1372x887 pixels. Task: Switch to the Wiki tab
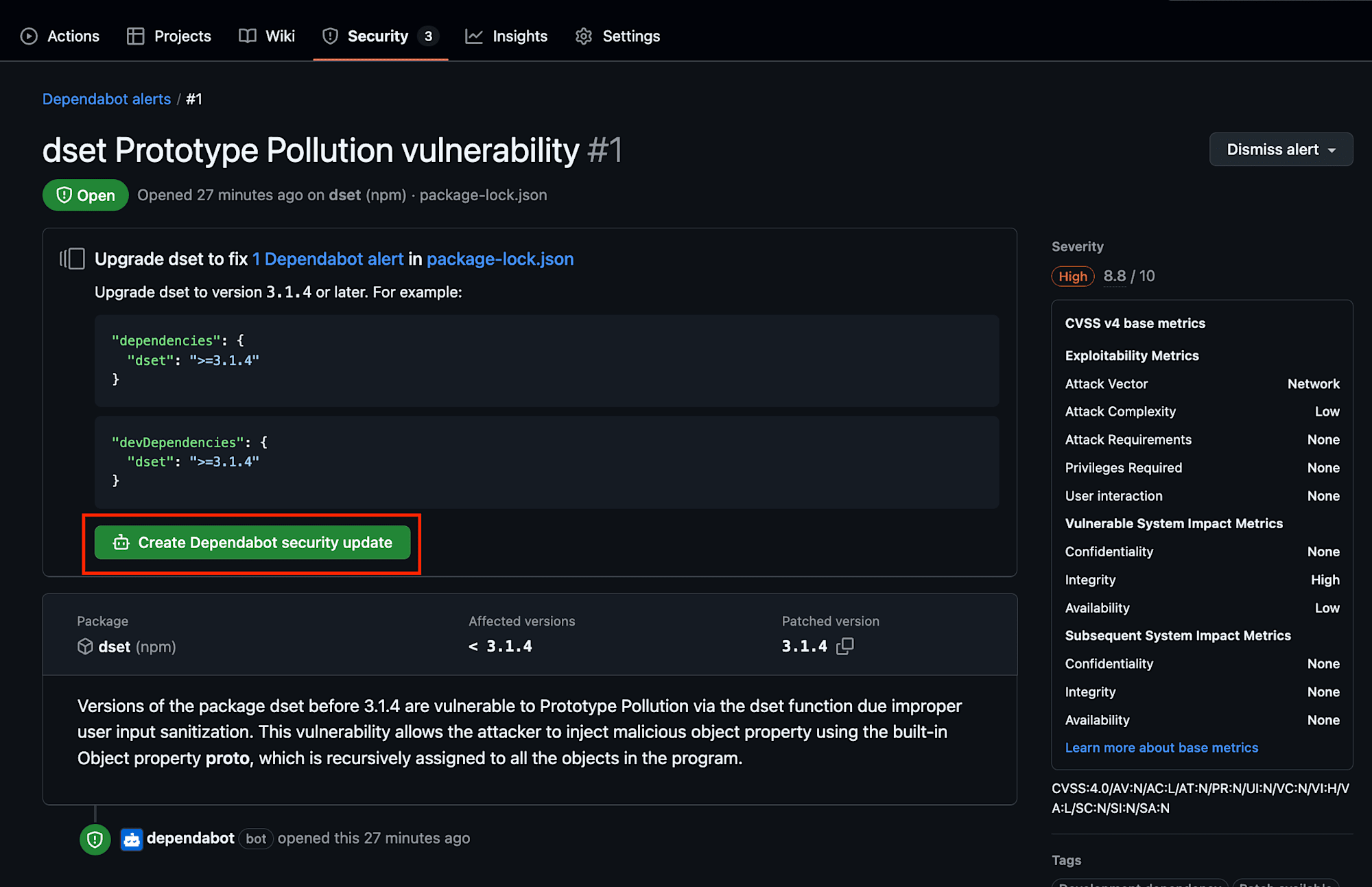(x=267, y=36)
